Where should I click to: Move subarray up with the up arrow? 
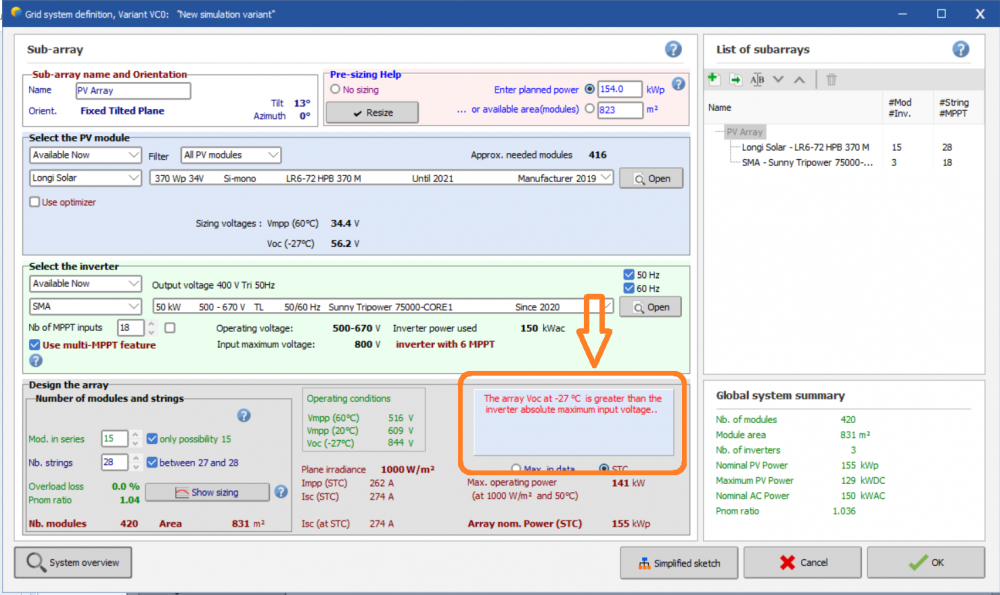798,79
